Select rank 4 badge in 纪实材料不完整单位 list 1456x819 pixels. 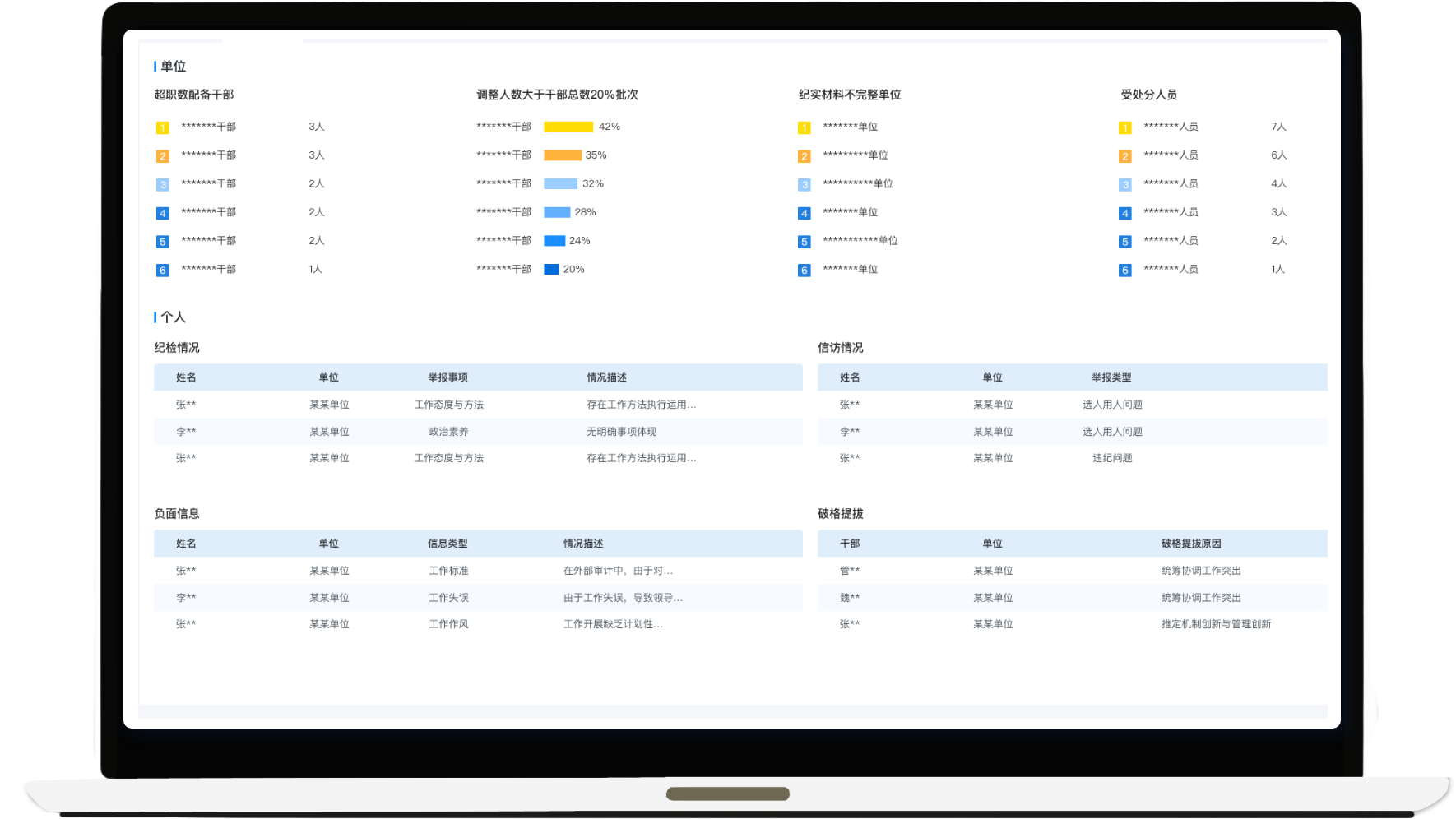point(805,213)
